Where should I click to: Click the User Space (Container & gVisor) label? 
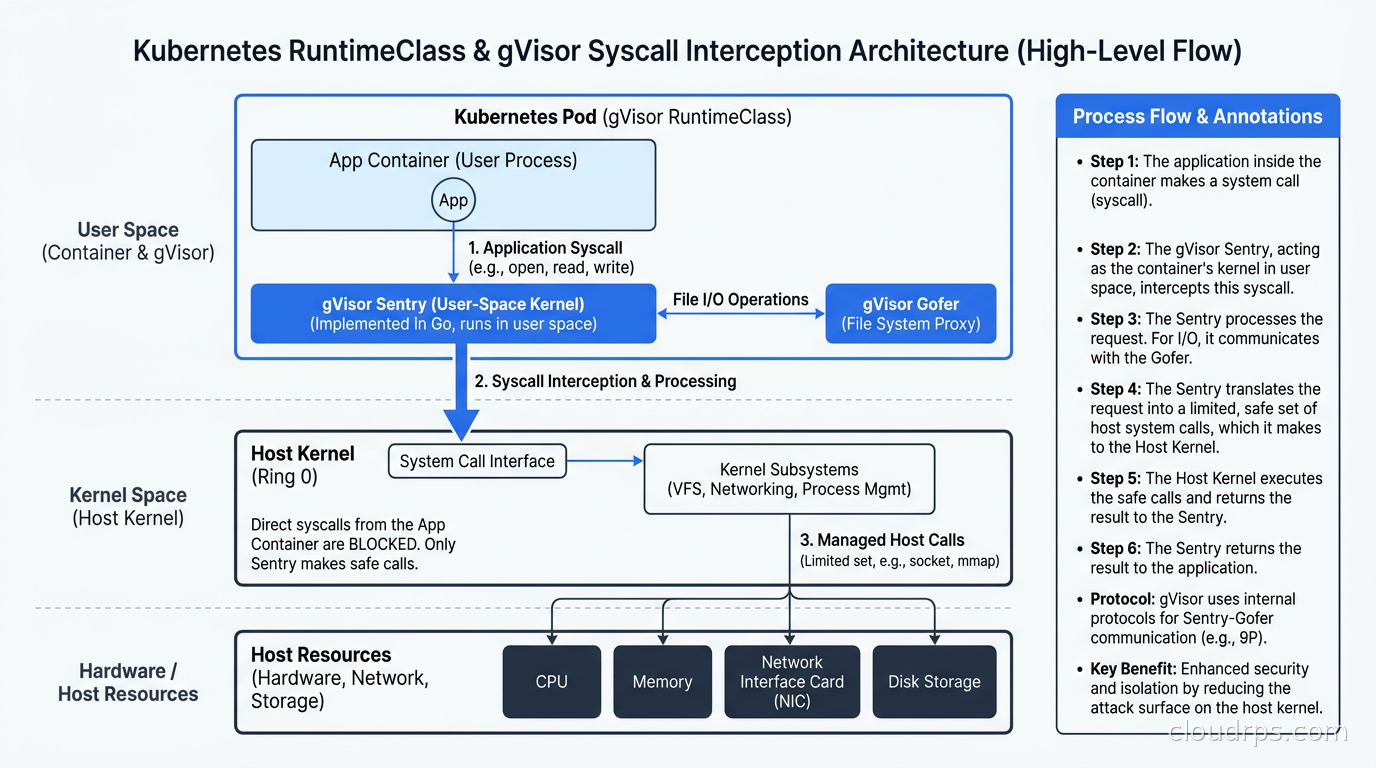(x=128, y=241)
